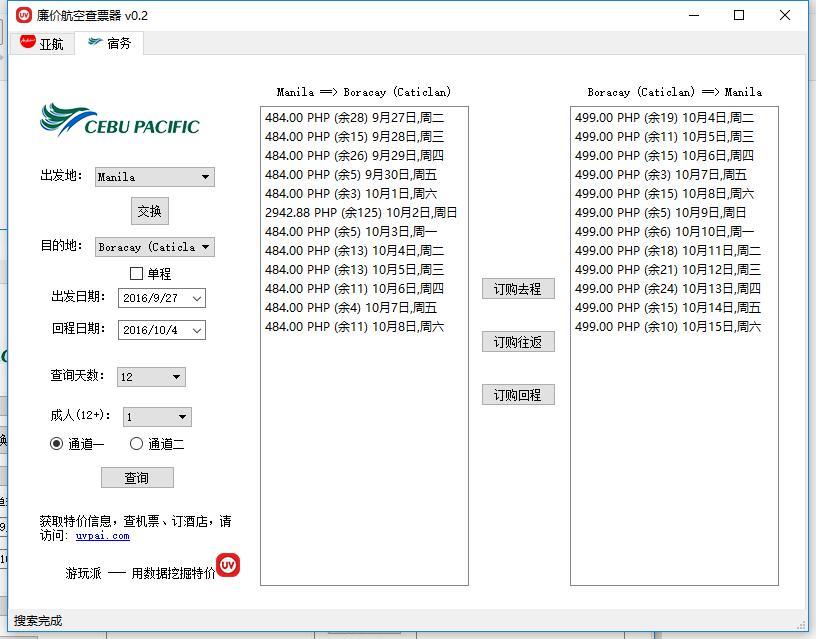This screenshot has height=639, width=816.
Task: Click the UV app icon in title bar
Action: tap(24, 15)
